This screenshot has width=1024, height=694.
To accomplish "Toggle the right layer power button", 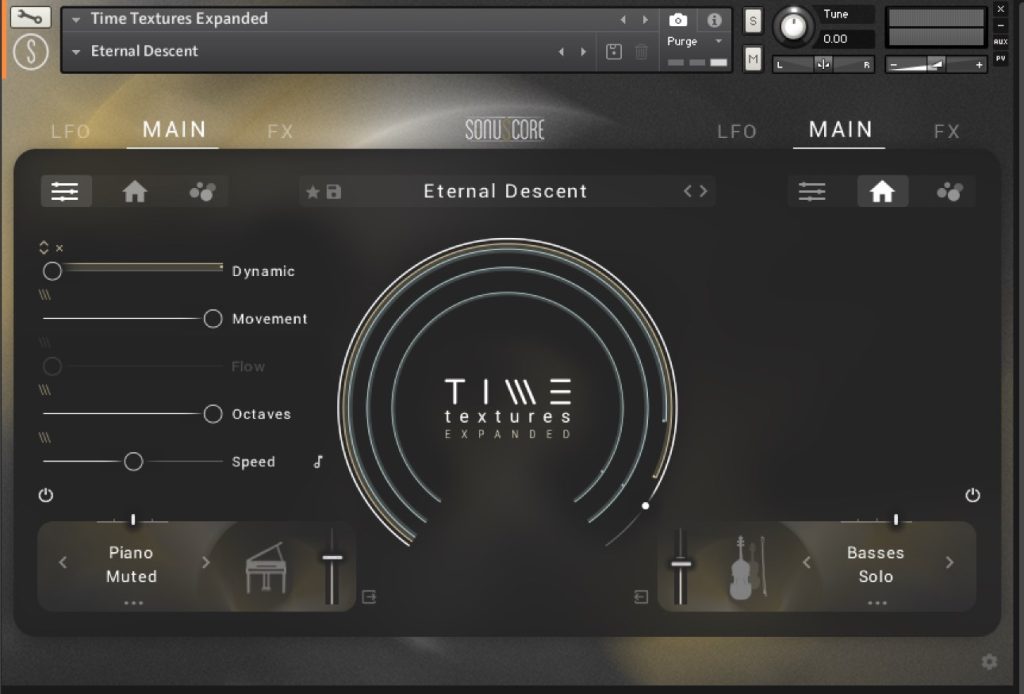I will 973,496.
